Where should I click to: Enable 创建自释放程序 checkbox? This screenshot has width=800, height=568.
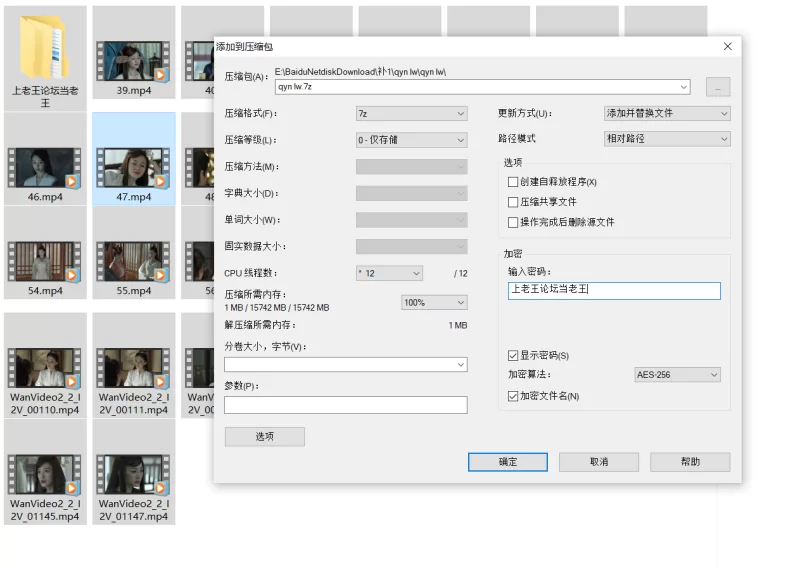[513, 182]
